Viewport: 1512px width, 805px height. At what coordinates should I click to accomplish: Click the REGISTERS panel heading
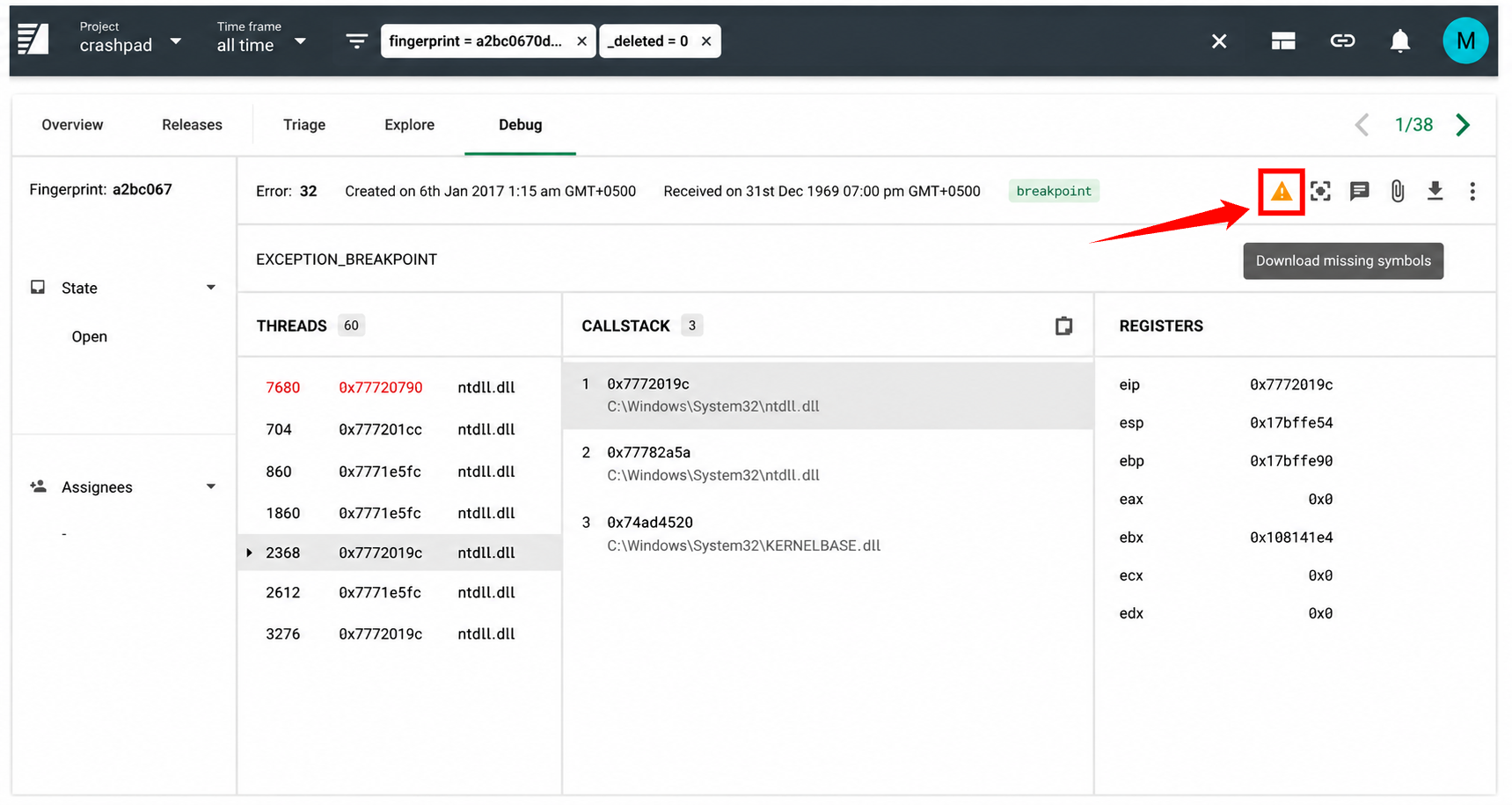[x=1161, y=326]
